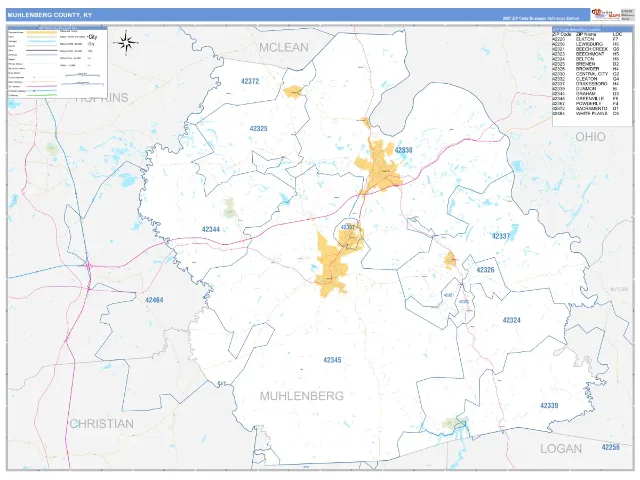This screenshot has height=480, width=640.
Task: Click the MUHLENBERG COUNTY, KY title
Action: 50,15
